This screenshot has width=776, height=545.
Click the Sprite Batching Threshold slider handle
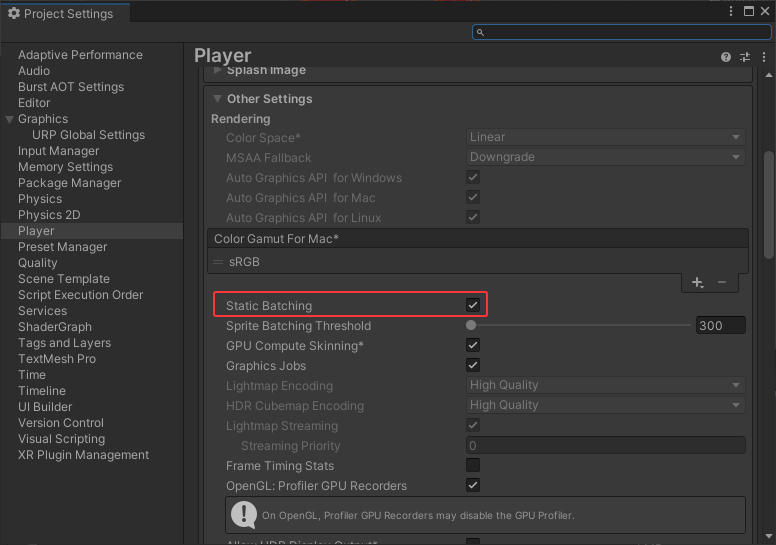pyautogui.click(x=471, y=326)
